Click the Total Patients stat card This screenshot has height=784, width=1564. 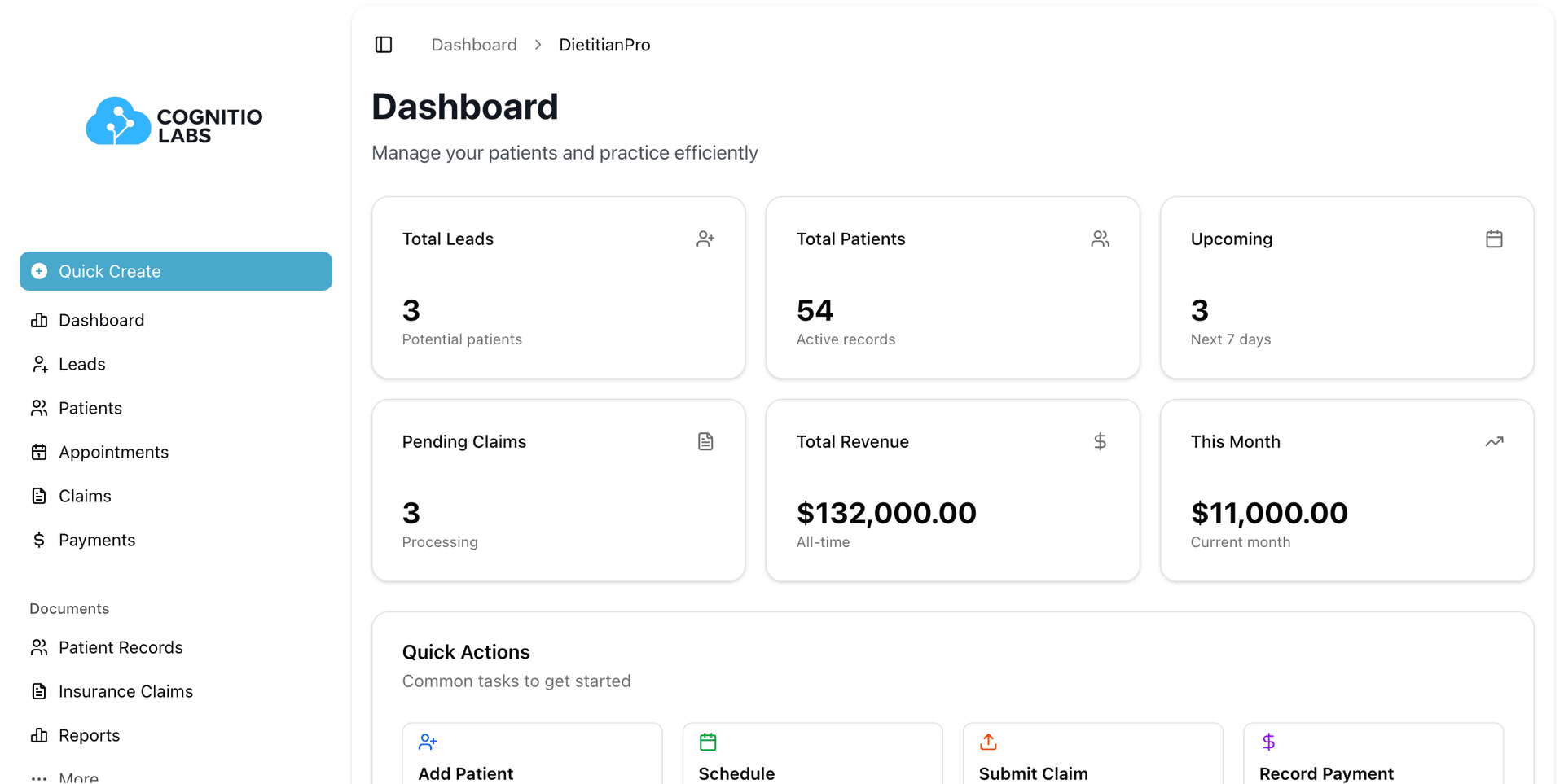pyautogui.click(x=952, y=287)
